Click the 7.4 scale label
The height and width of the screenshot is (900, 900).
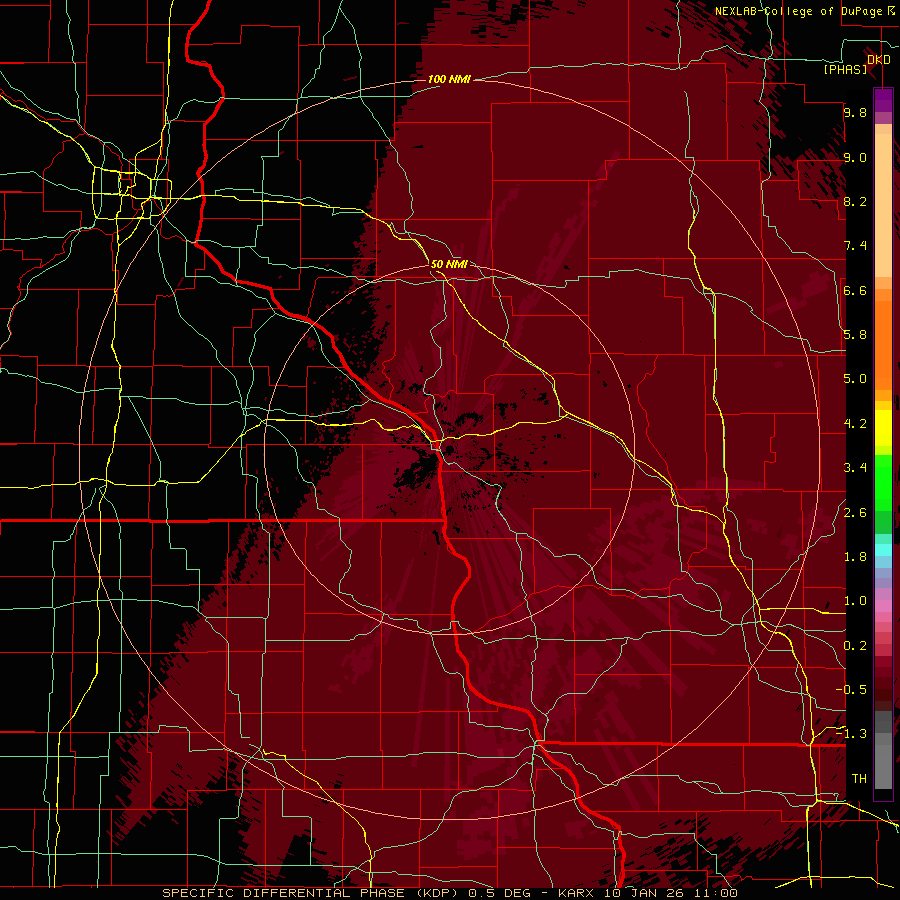pyautogui.click(x=855, y=246)
